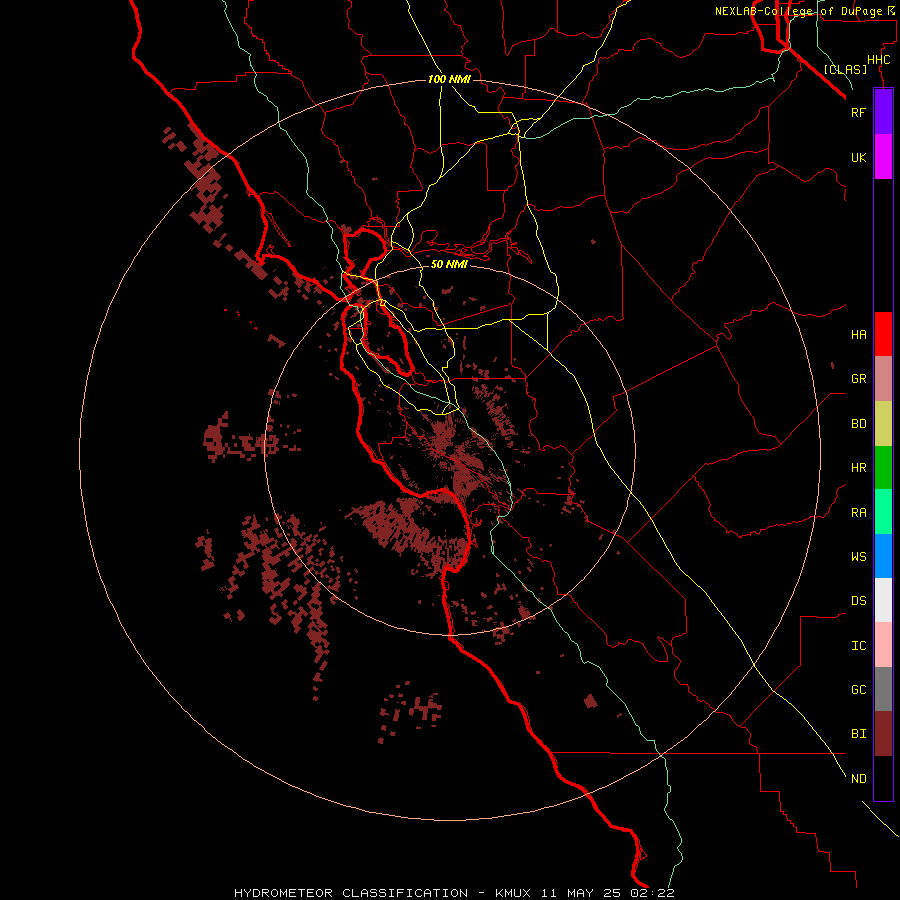Select the blue WS legend swatch
The width and height of the screenshot is (900, 900).
883,556
